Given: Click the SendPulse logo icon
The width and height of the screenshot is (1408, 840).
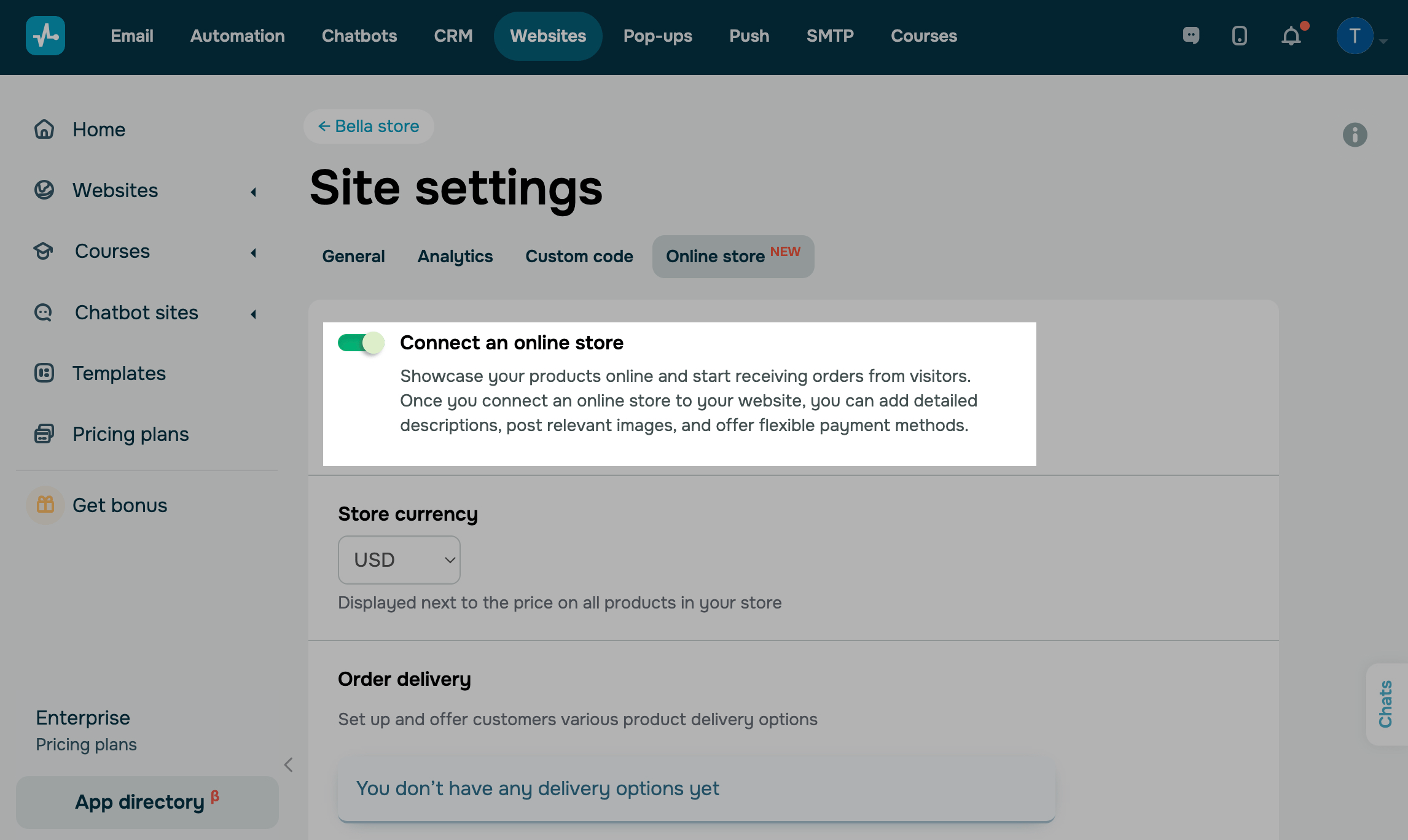Looking at the screenshot, I should [x=45, y=36].
